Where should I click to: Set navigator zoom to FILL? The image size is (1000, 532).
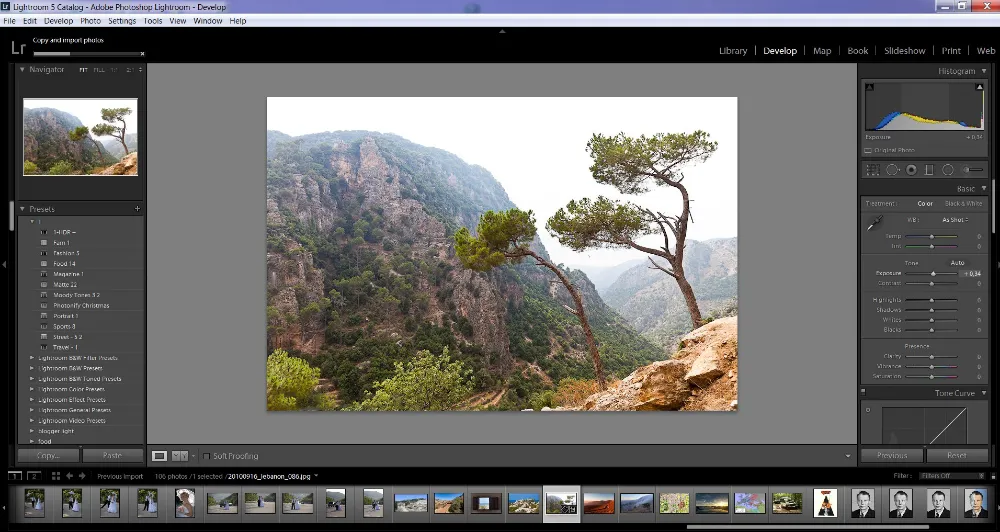point(99,70)
